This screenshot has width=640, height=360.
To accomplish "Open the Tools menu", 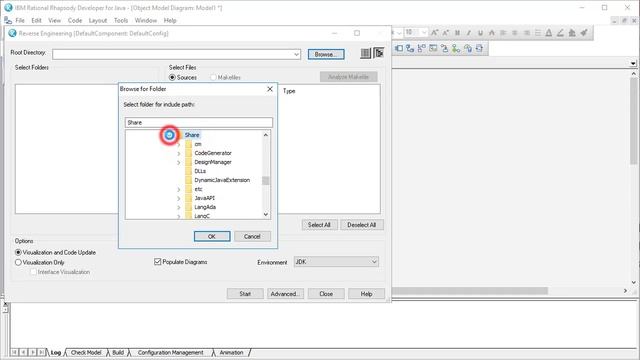I will coord(121,20).
